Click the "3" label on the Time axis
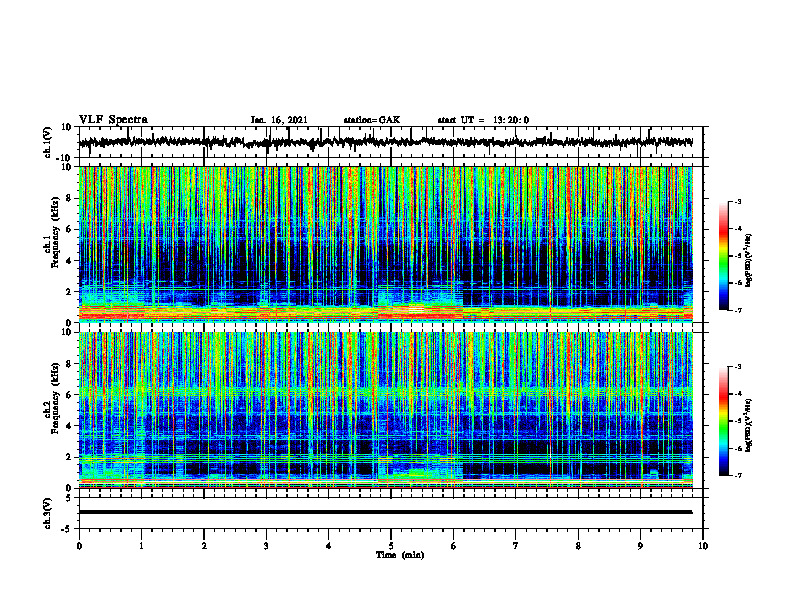Image resolution: width=792 pixels, height=612 pixels. coord(266,546)
